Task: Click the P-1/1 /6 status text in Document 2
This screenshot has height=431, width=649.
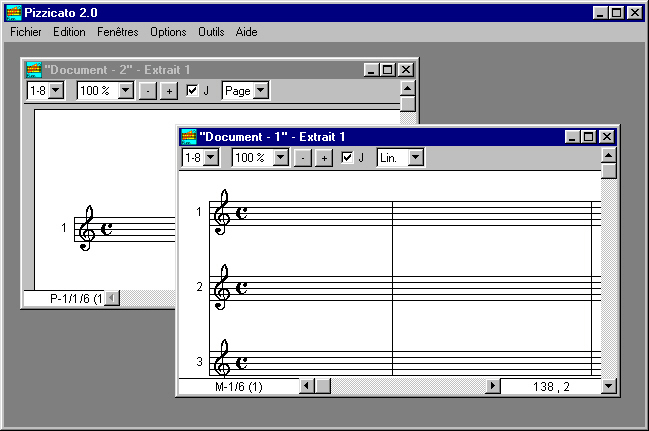Action: [76, 299]
